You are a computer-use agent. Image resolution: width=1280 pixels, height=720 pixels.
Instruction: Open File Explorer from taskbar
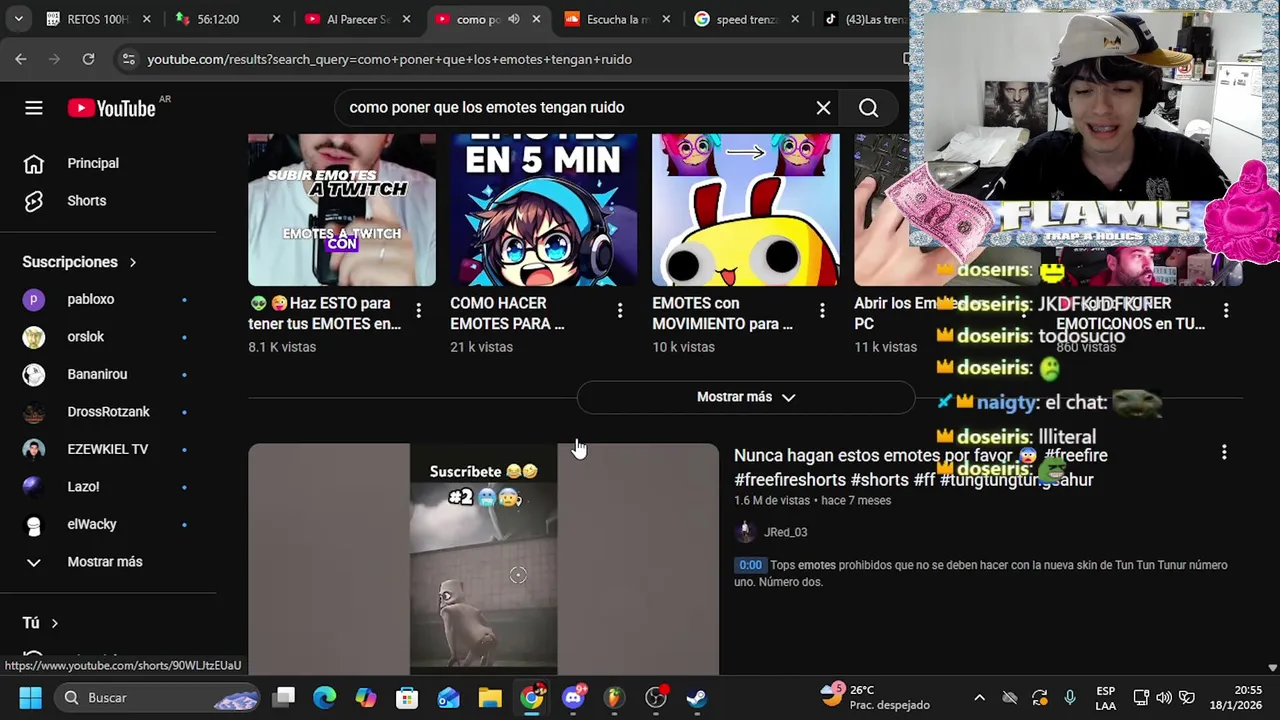(490, 698)
